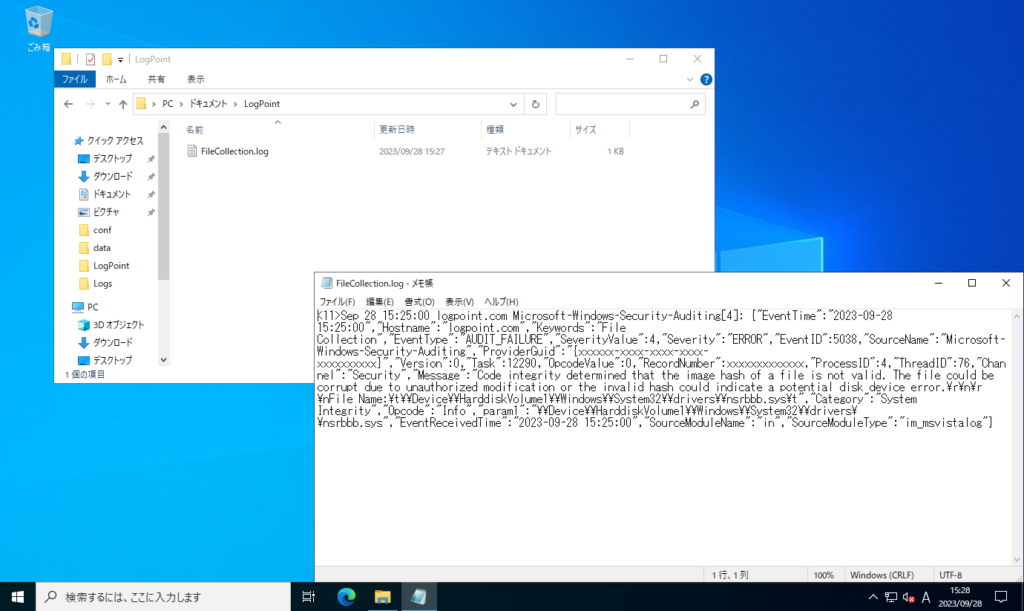Open the Logs folder in sidebar
Screen dimensions: 1024x611
click(x=95, y=283)
